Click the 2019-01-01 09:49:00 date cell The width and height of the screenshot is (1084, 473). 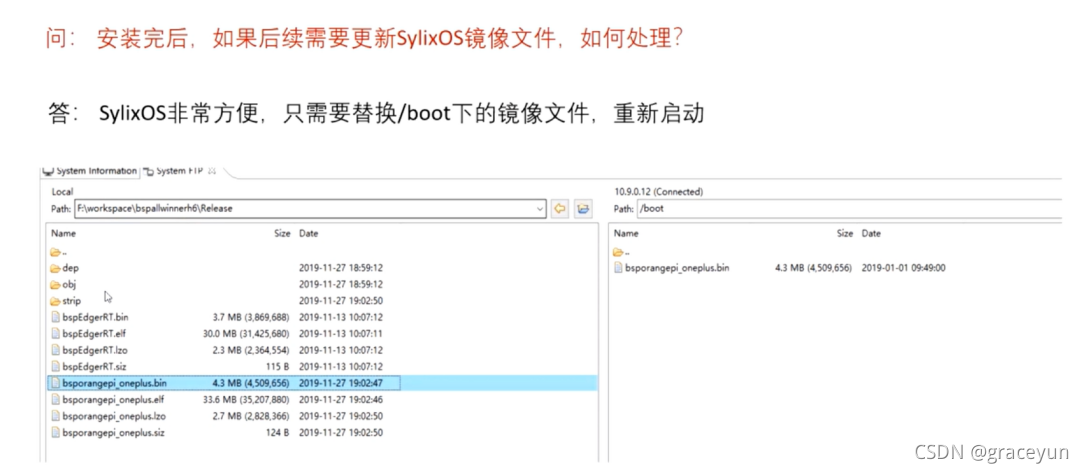click(x=904, y=268)
